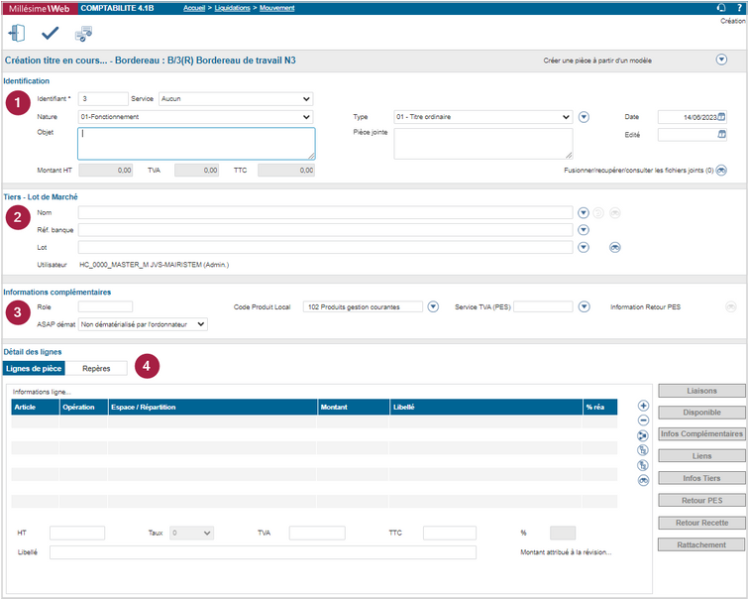The image size is (748, 601).
Task: Click the Liquidations breadcrumb link
Action: [x=231, y=7]
